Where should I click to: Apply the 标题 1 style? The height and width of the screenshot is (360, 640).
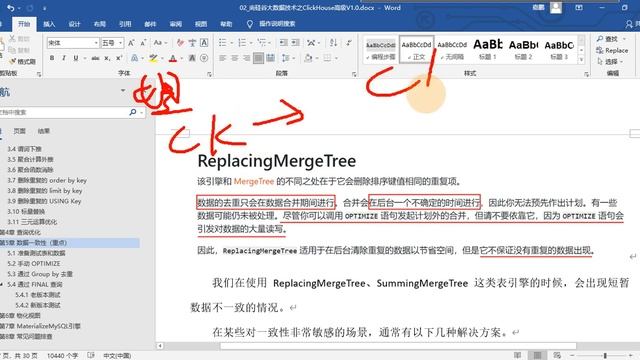(x=488, y=50)
